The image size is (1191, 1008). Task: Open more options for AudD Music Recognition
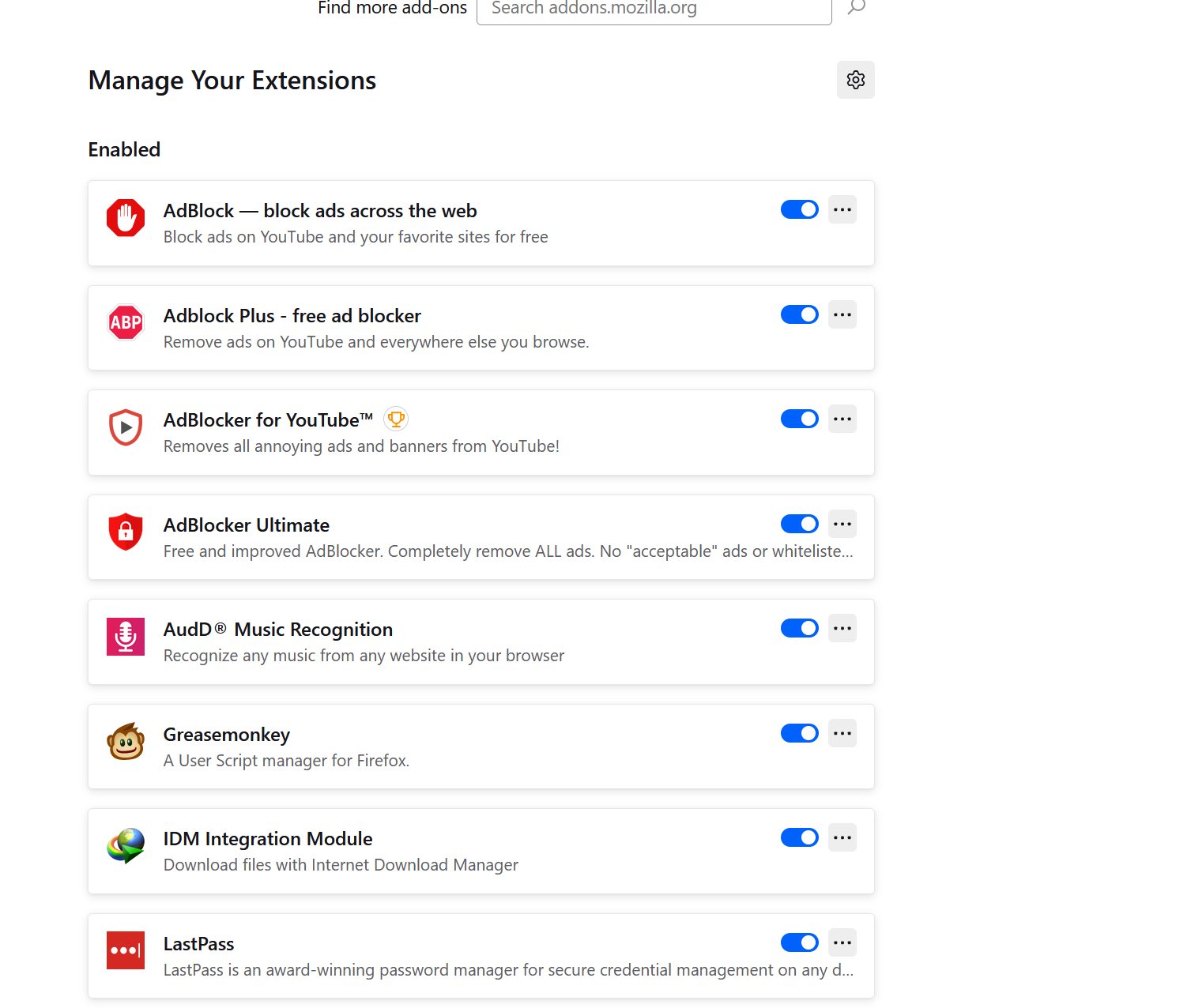[842, 628]
